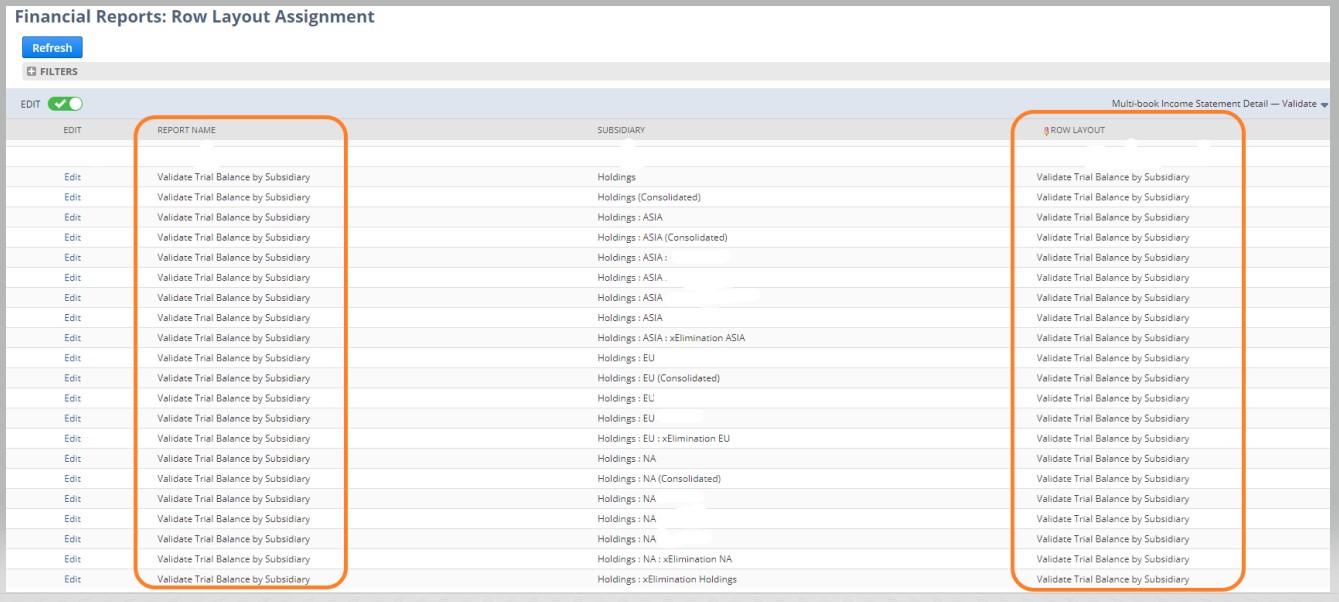Click the Refresh button

pyautogui.click(x=51, y=47)
